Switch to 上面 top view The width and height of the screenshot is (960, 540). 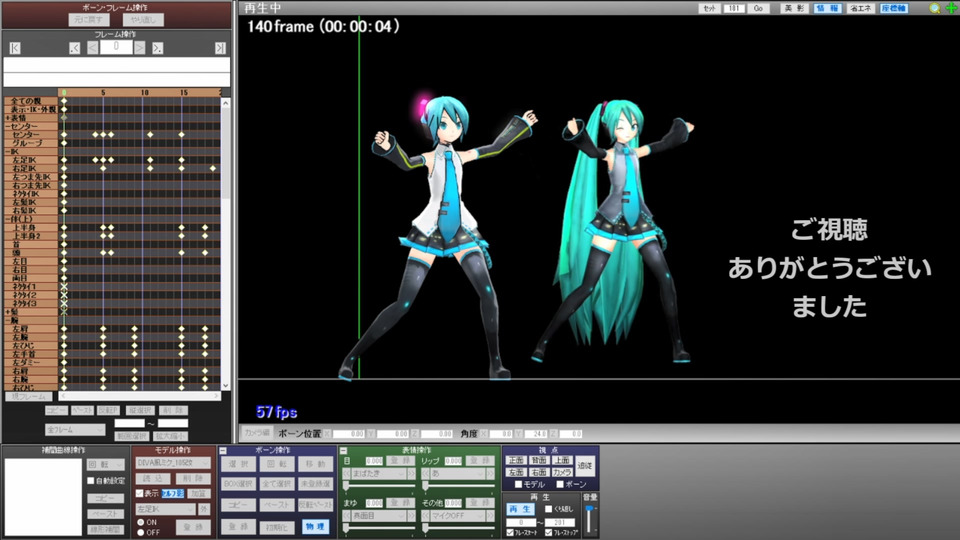click(x=561, y=460)
